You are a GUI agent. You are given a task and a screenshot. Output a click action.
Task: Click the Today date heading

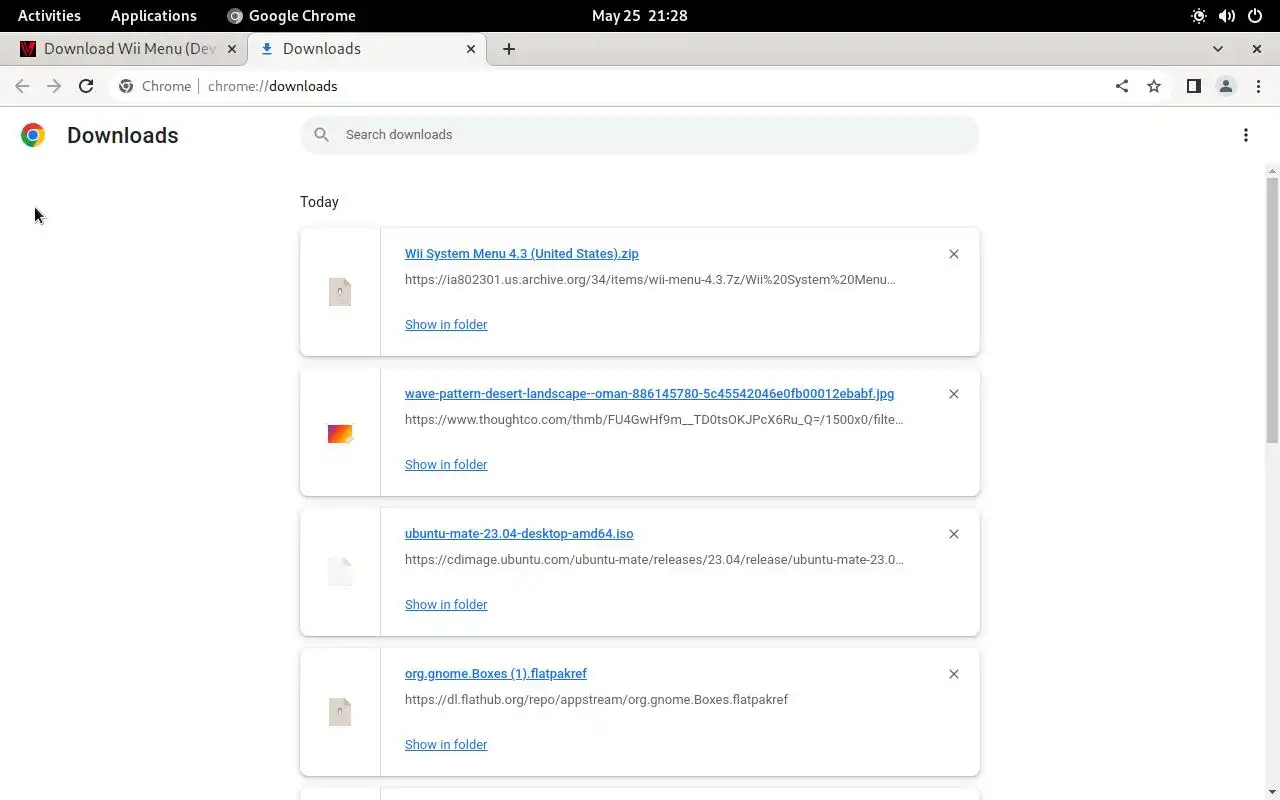(x=319, y=202)
